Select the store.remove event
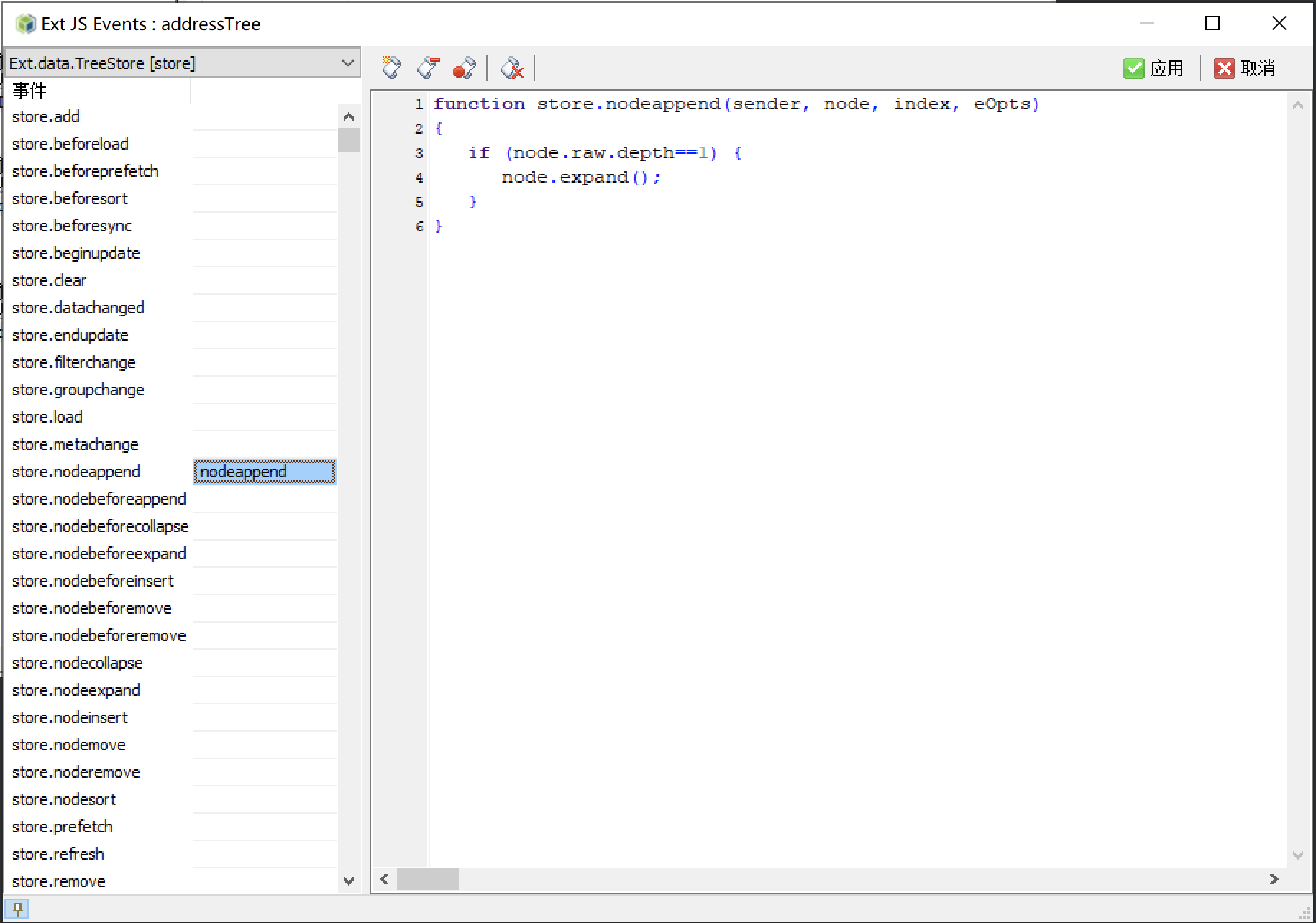The image size is (1316, 923). coord(59,881)
